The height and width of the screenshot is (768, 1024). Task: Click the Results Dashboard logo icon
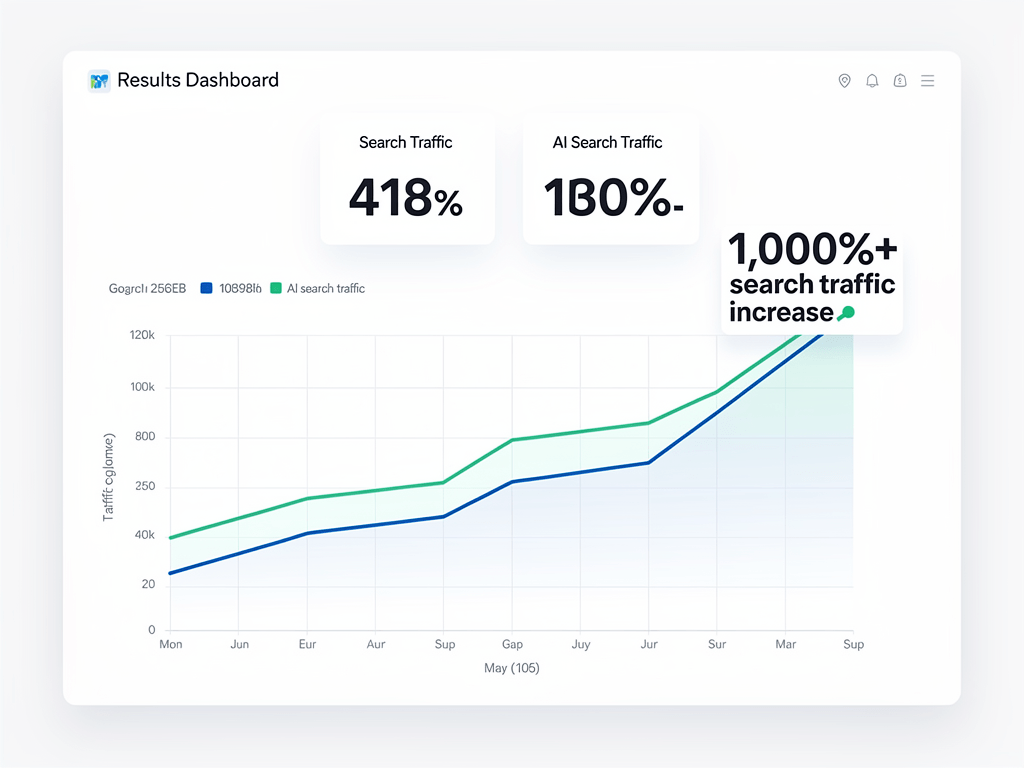(98, 80)
